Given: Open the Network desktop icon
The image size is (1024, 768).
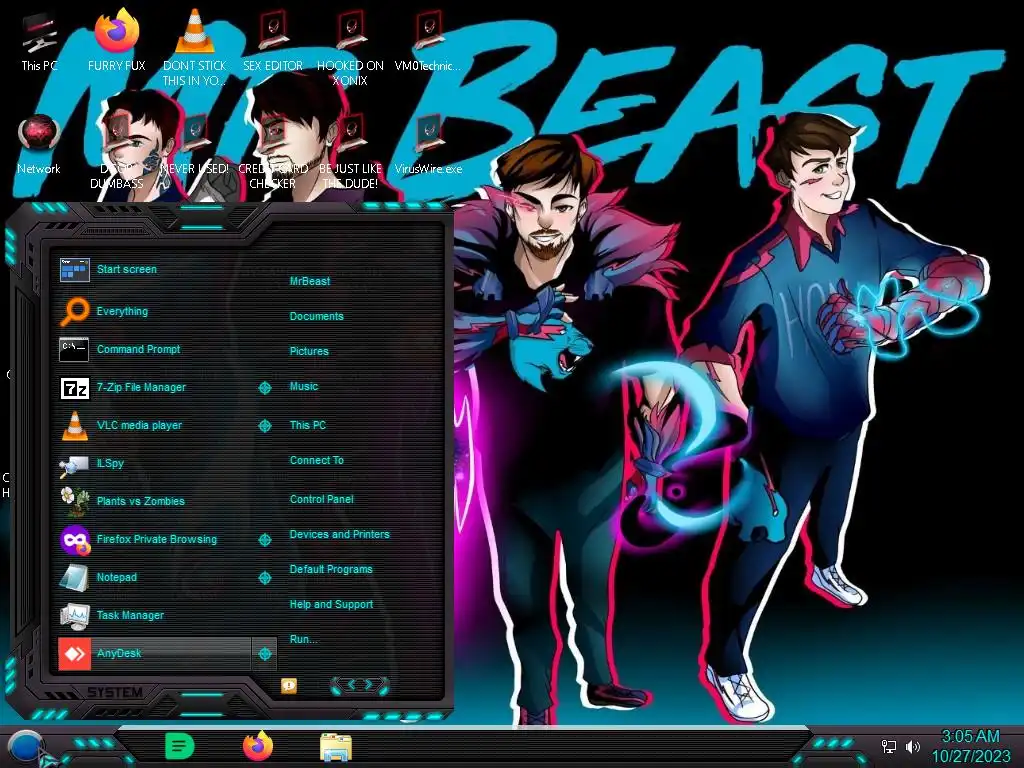Looking at the screenshot, I should click(x=39, y=145).
